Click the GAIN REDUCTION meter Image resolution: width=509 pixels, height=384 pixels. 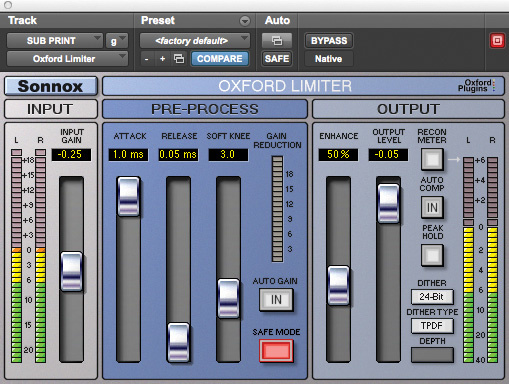[277, 209]
